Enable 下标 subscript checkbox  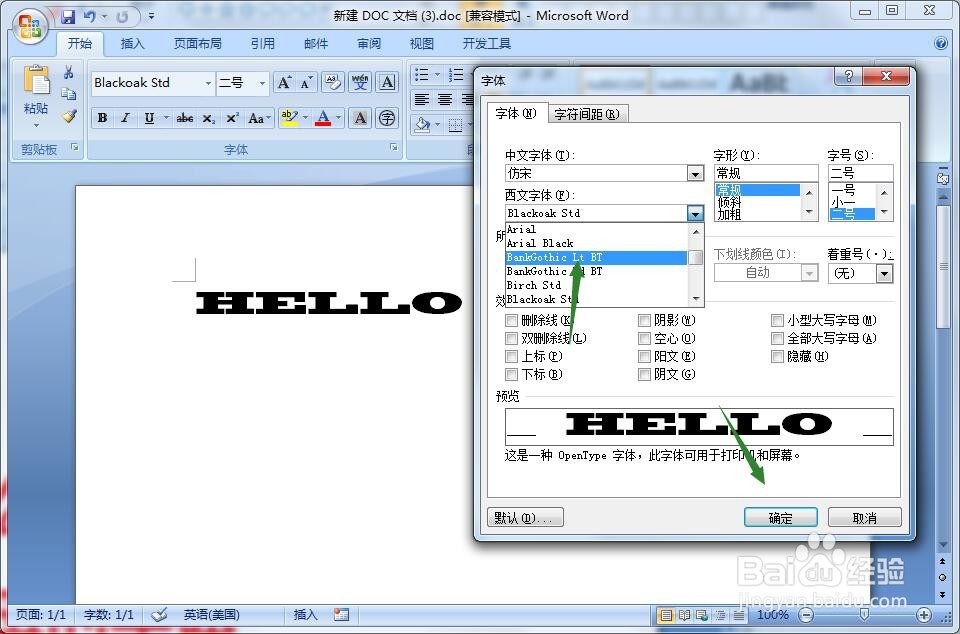[x=511, y=374]
